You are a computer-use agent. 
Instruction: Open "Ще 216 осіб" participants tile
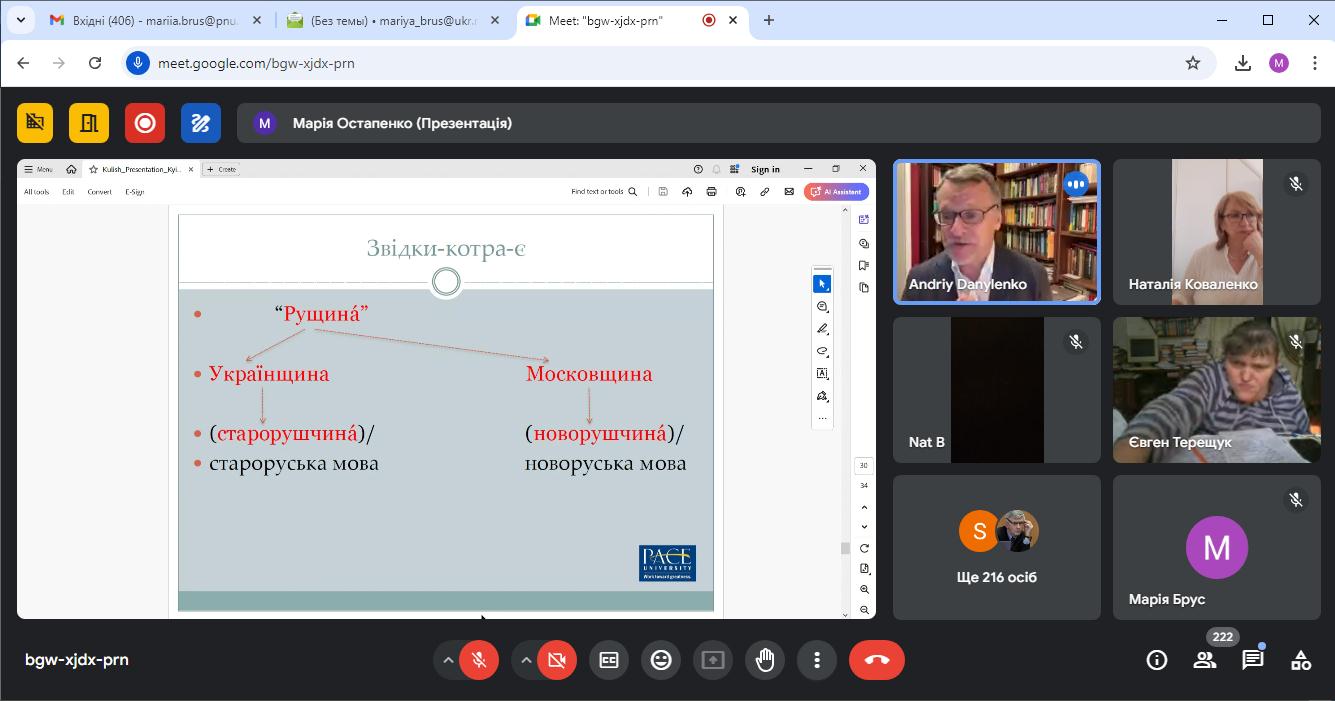[997, 547]
